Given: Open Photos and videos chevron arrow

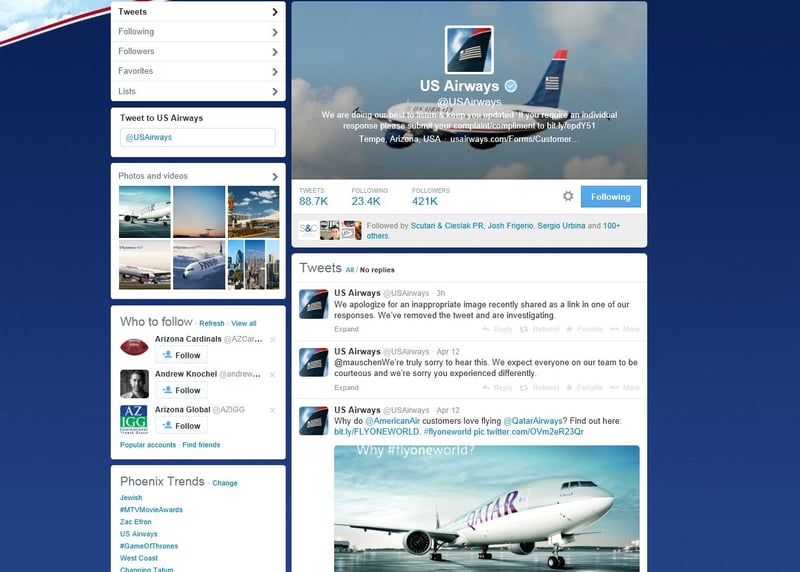Looking at the screenshot, I should [x=275, y=176].
